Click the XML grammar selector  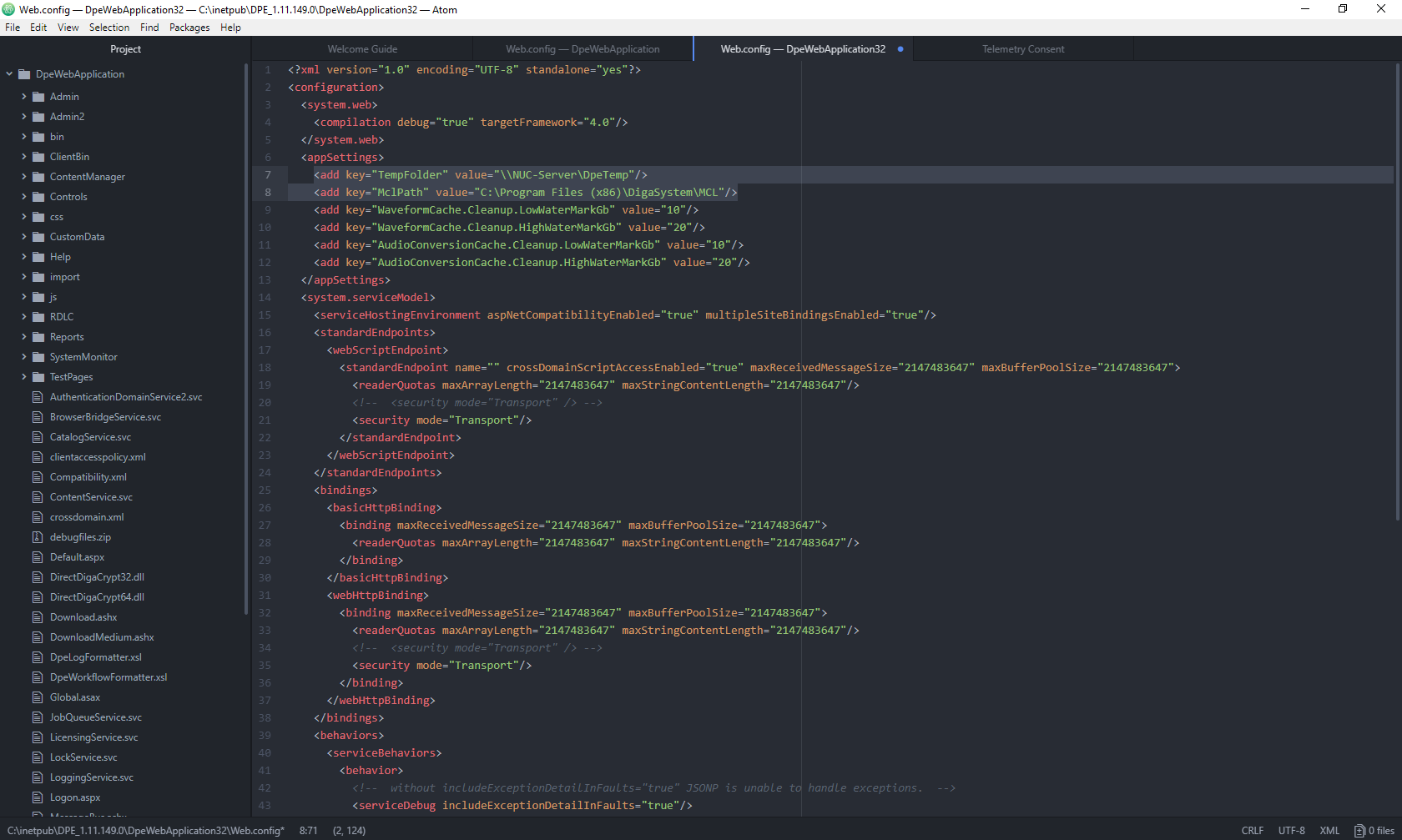pos(1329,831)
